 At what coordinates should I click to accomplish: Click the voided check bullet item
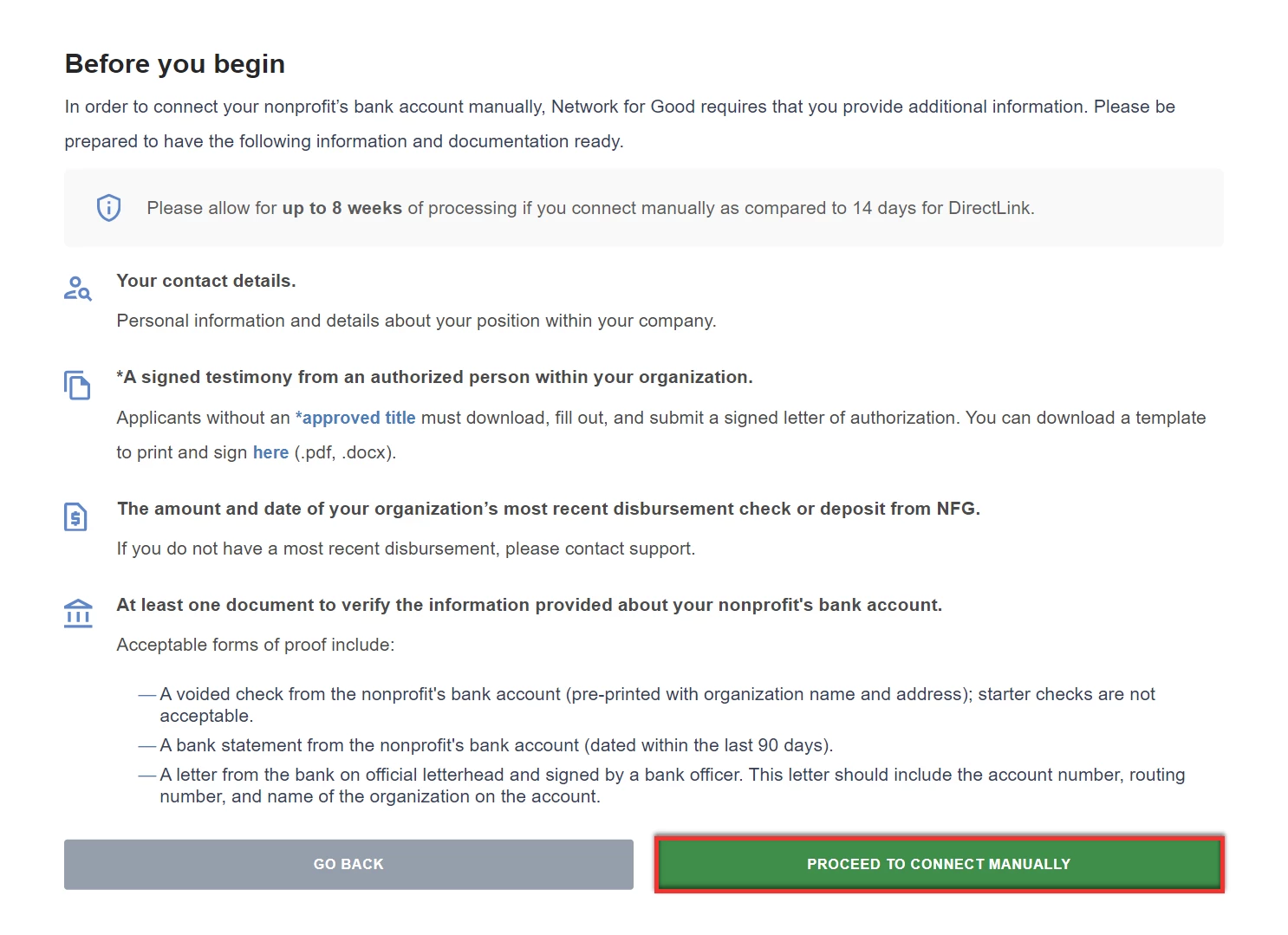coord(656,704)
